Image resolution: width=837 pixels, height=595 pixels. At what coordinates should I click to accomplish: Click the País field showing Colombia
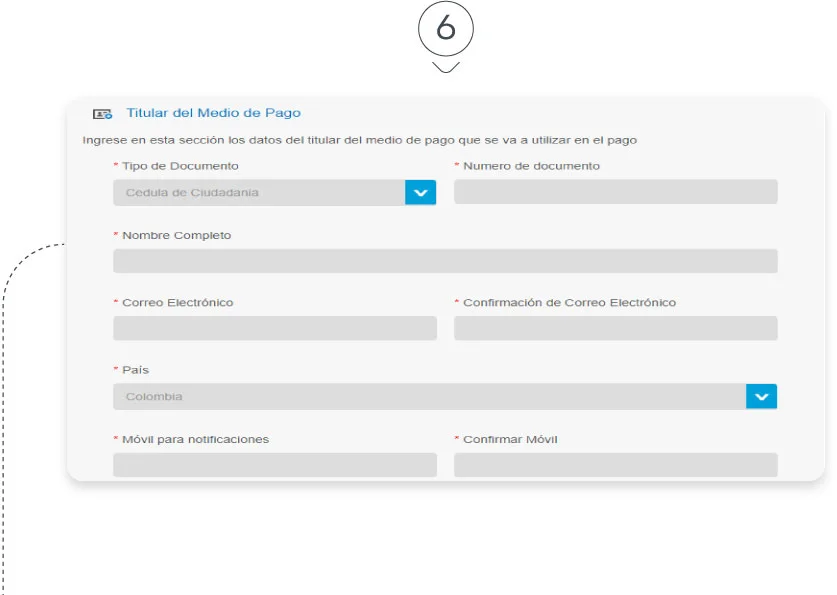click(400, 396)
